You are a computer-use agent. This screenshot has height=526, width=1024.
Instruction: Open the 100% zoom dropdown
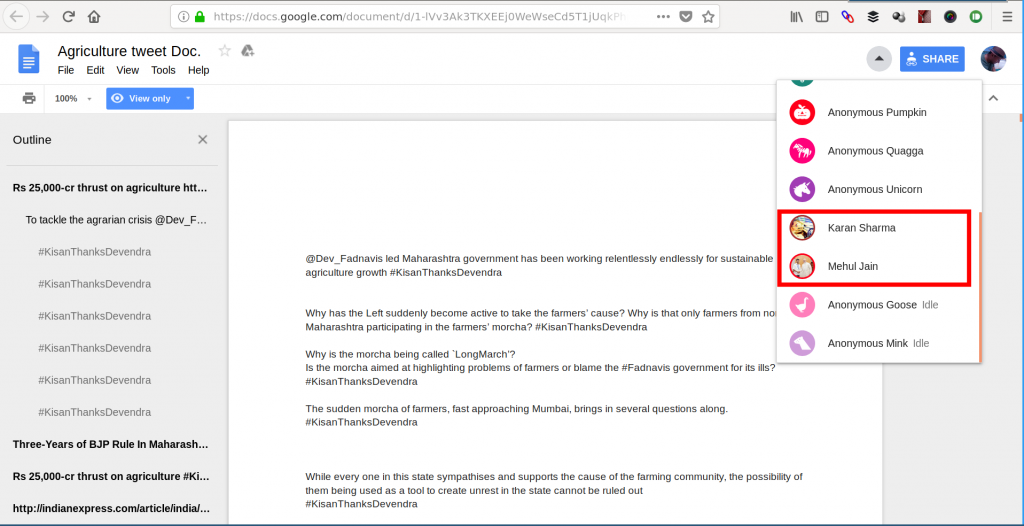72,99
